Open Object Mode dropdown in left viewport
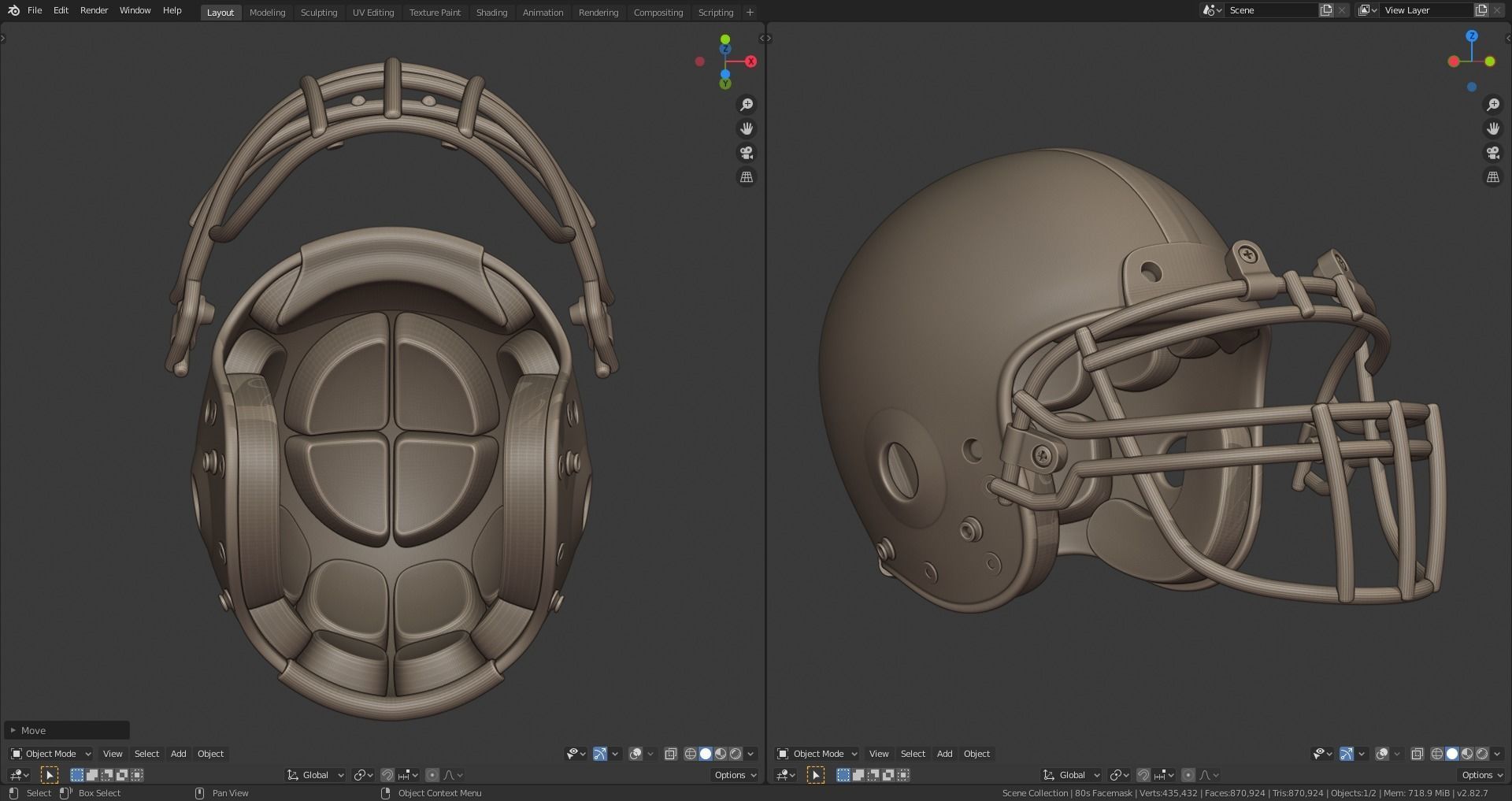Image resolution: width=1512 pixels, height=801 pixels. tap(50, 754)
